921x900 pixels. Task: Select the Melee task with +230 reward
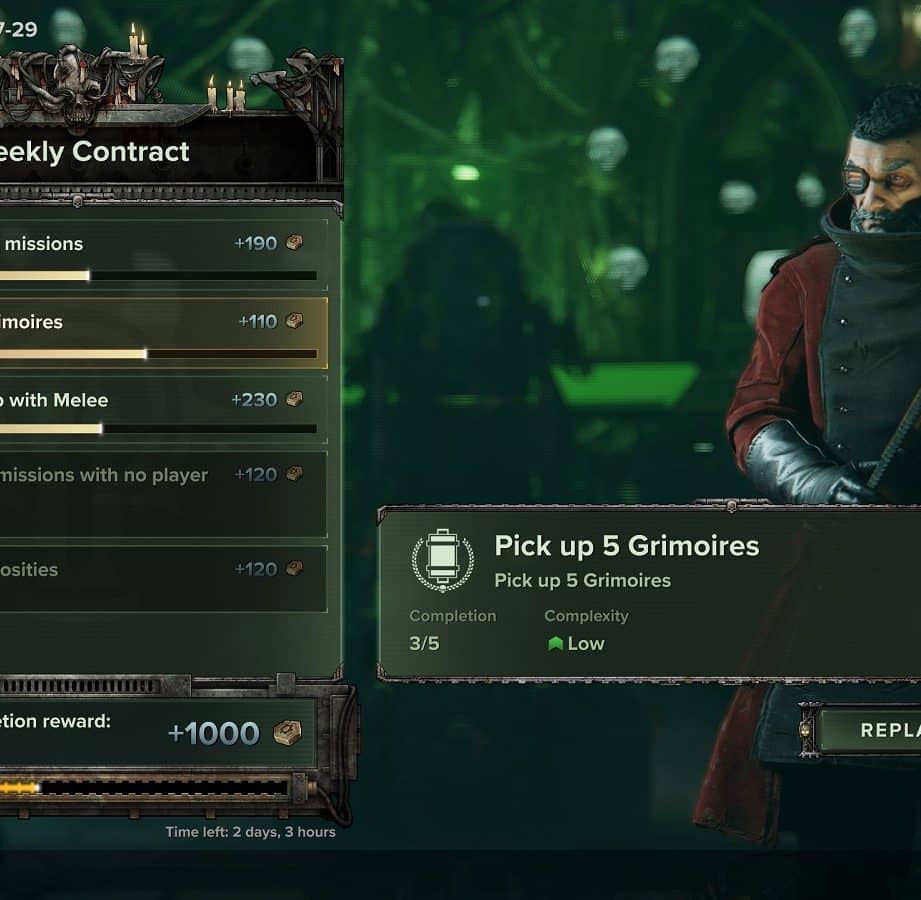click(163, 409)
